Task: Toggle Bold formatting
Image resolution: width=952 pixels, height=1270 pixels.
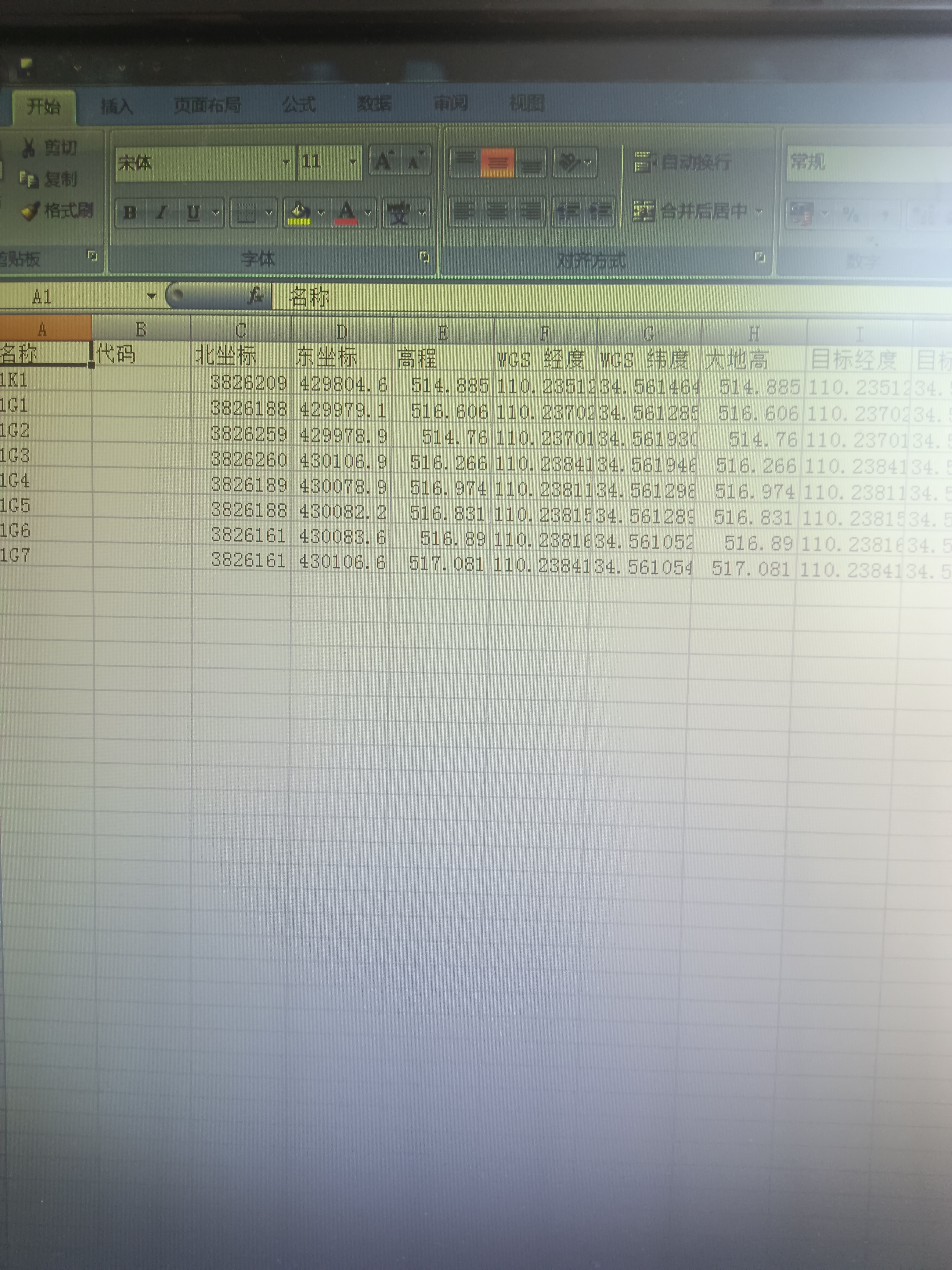Action: click(x=131, y=213)
